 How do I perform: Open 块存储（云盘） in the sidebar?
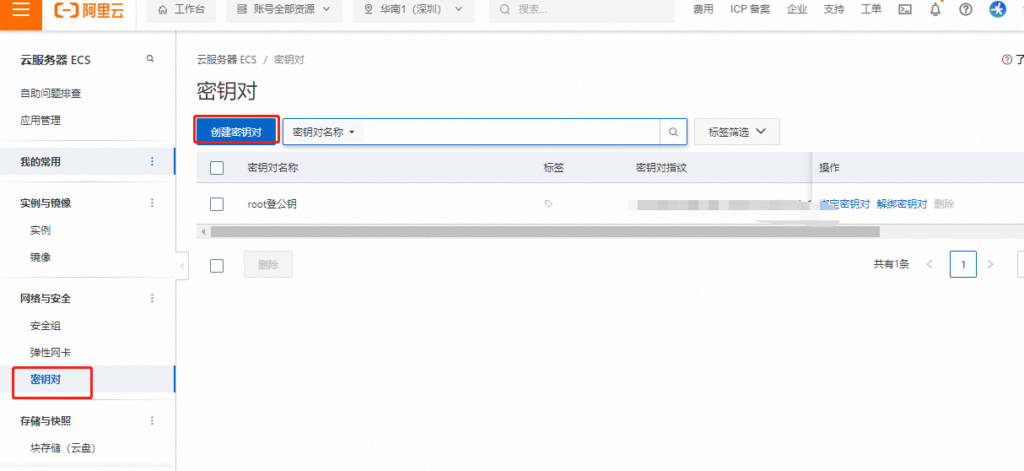[63, 448]
